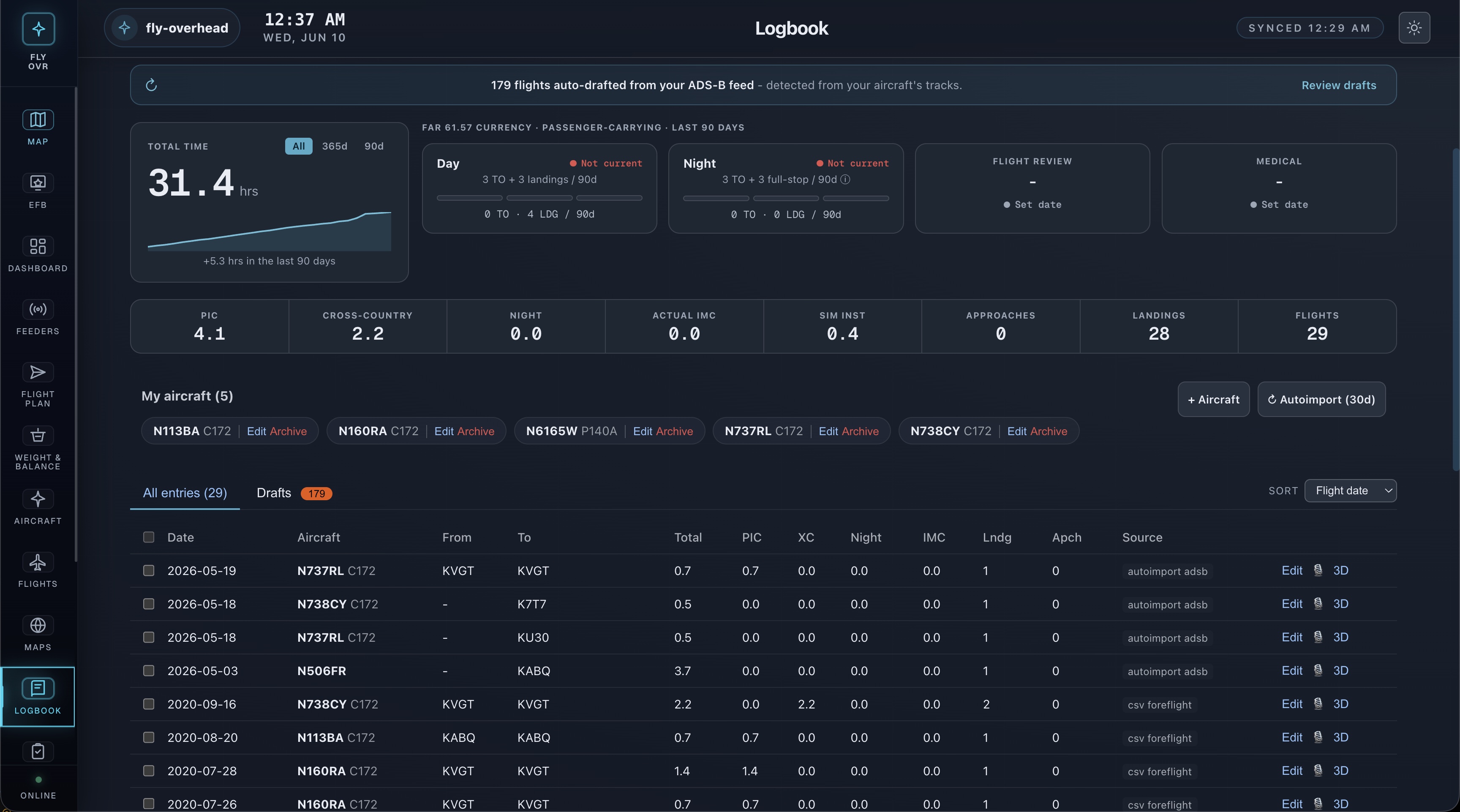Click the microphone icon on the KU30 row
Image resolution: width=1460 pixels, height=812 pixels.
pos(1318,637)
